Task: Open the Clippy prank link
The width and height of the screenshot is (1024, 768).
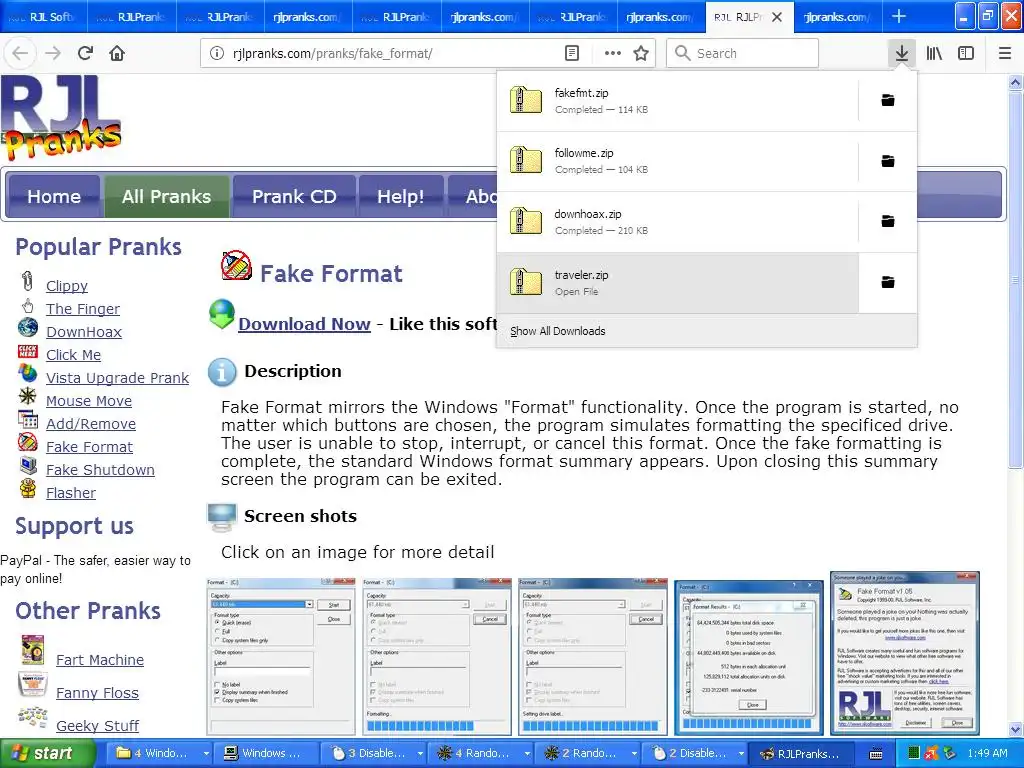Action: pyautogui.click(x=67, y=286)
